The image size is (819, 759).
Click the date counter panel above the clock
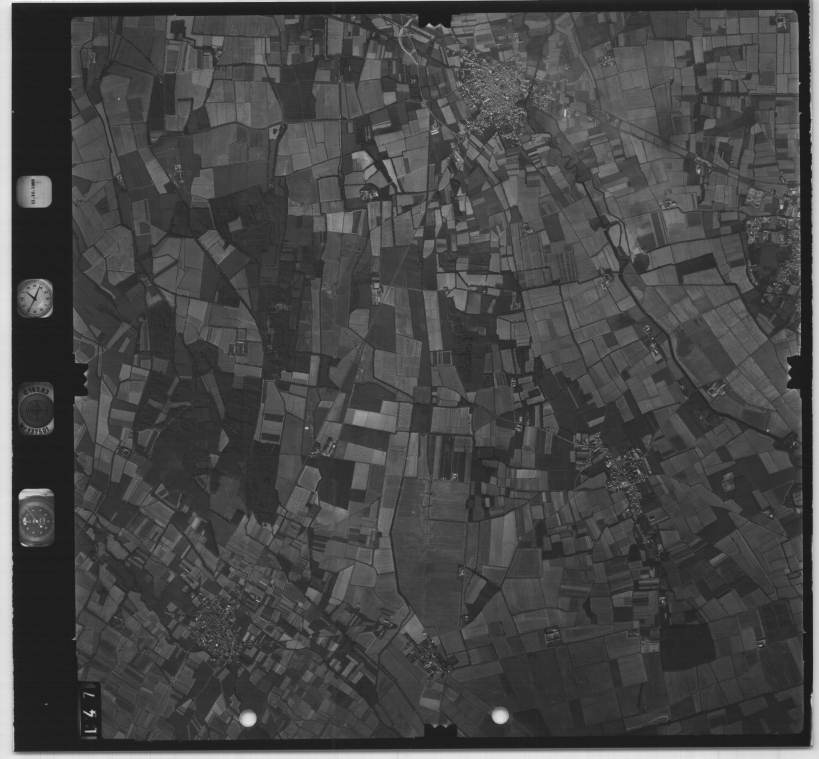[x=35, y=191]
